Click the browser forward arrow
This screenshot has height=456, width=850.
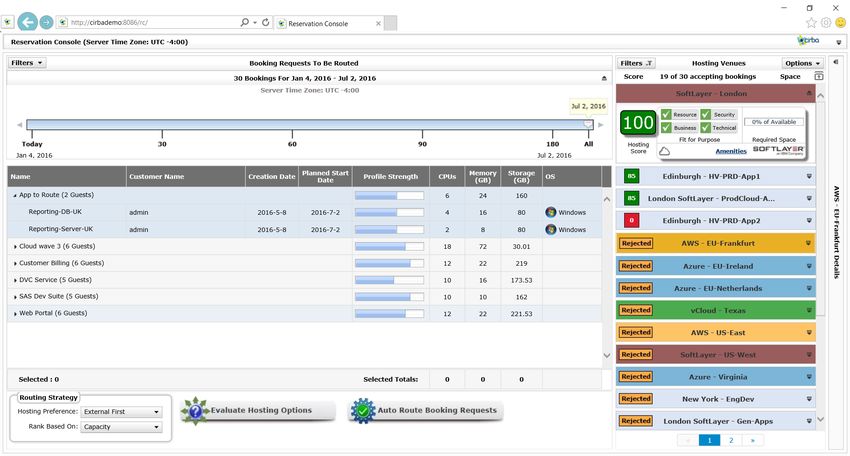tap(47, 22)
